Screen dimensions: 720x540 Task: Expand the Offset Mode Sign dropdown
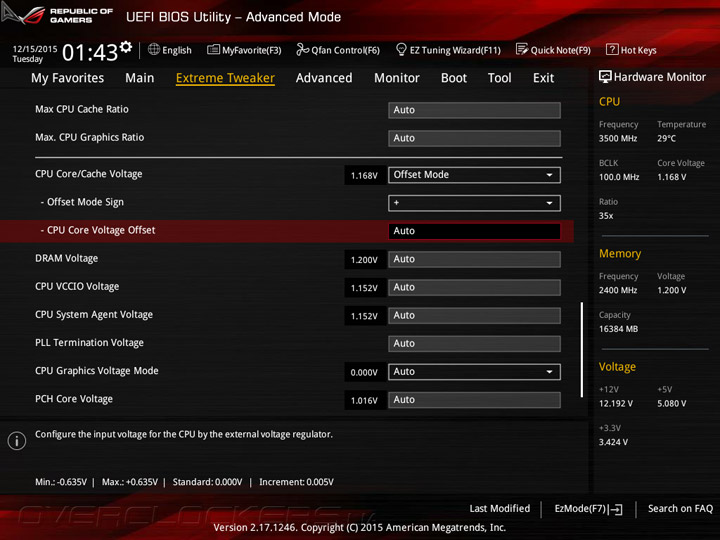pos(474,203)
